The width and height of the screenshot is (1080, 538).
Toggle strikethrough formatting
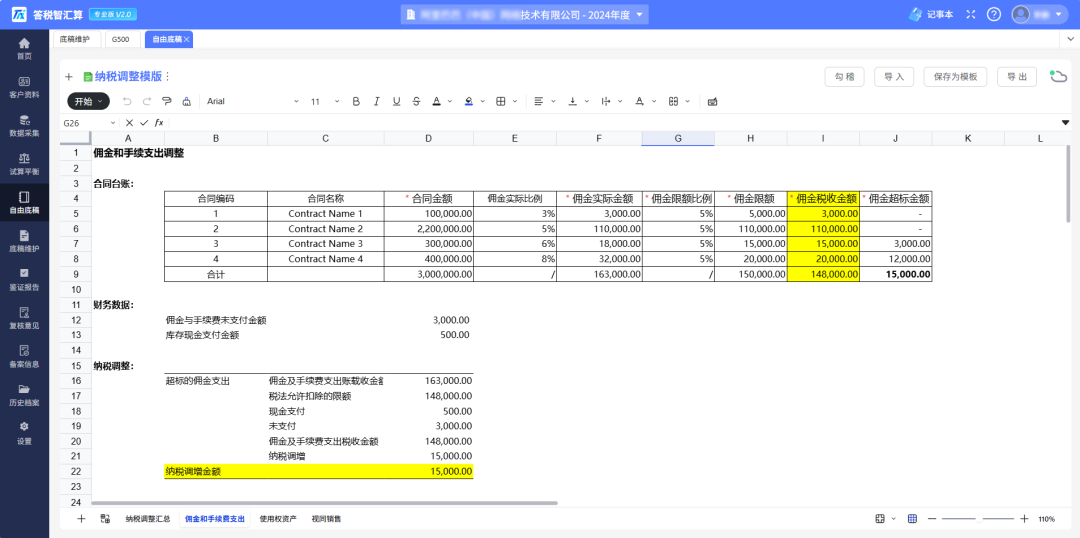pos(415,101)
